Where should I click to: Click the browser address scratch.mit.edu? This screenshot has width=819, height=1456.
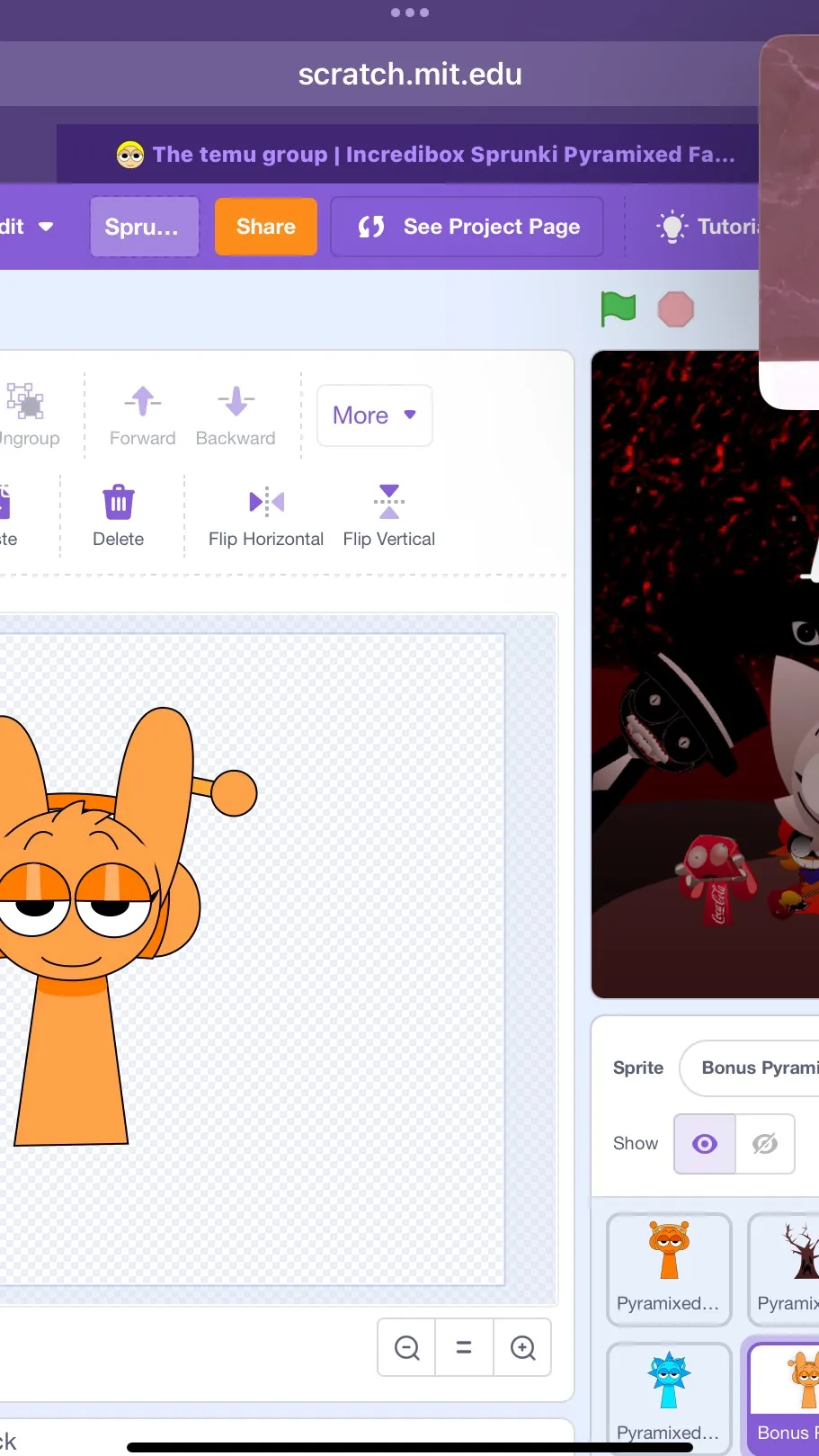tap(410, 74)
